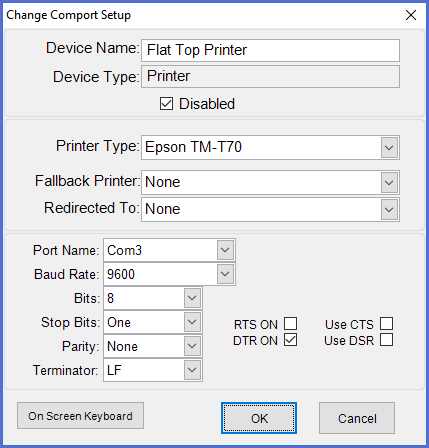Check the Use DSR option
The height and width of the screenshot is (448, 429).
(386, 340)
